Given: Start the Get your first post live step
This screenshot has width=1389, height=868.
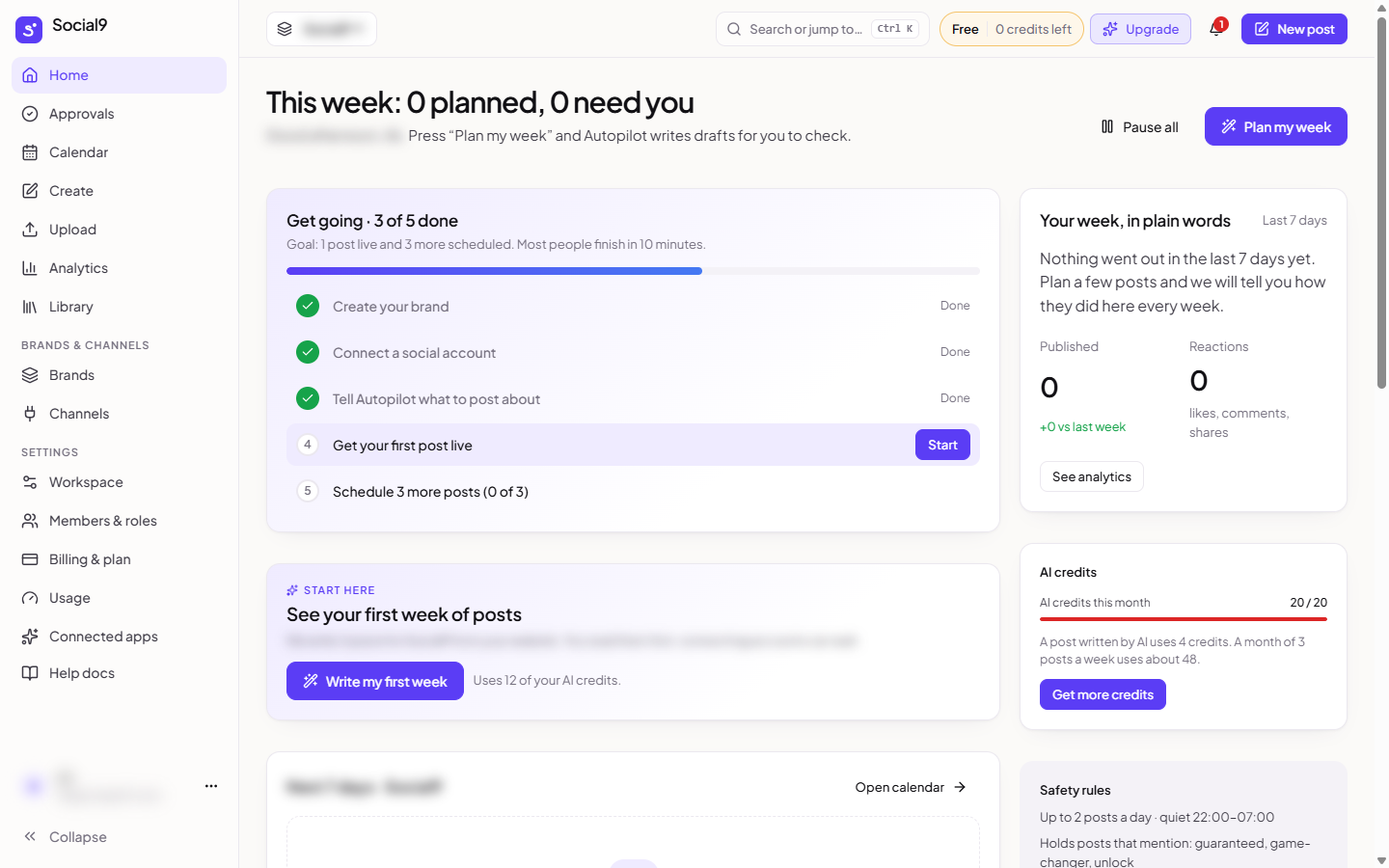Looking at the screenshot, I should tap(942, 445).
